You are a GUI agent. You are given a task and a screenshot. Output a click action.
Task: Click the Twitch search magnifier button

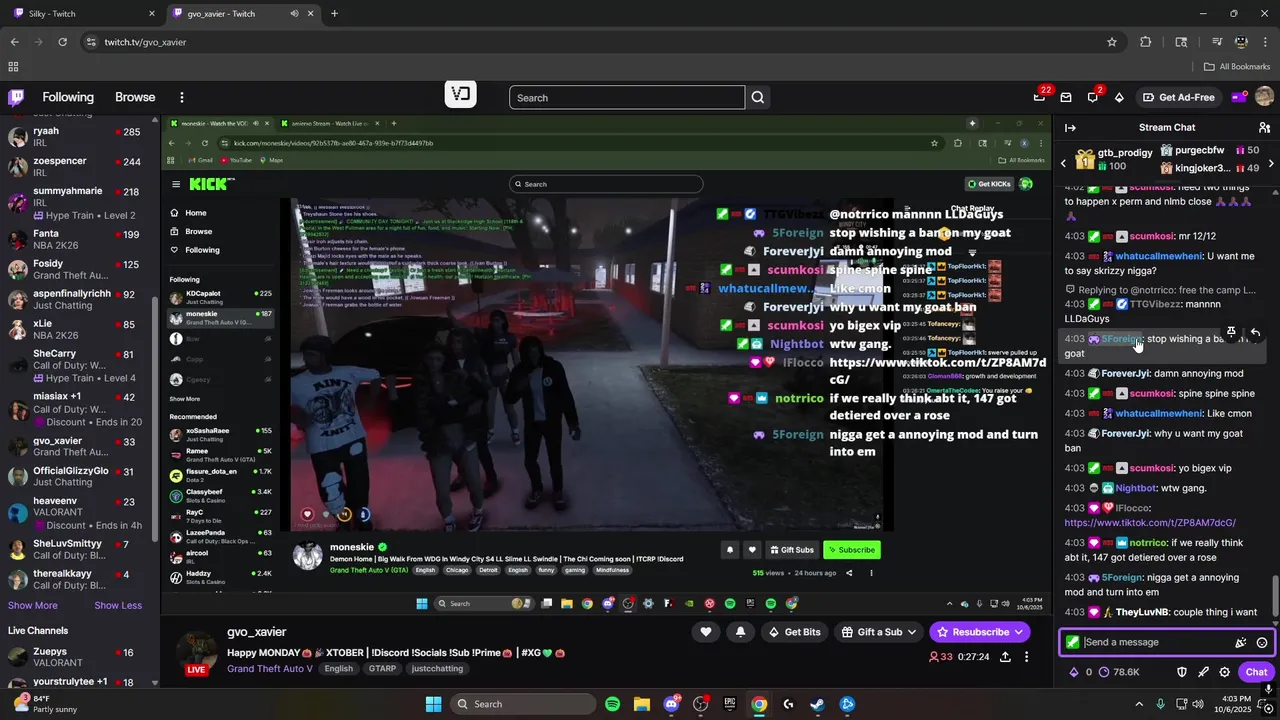[x=758, y=97]
